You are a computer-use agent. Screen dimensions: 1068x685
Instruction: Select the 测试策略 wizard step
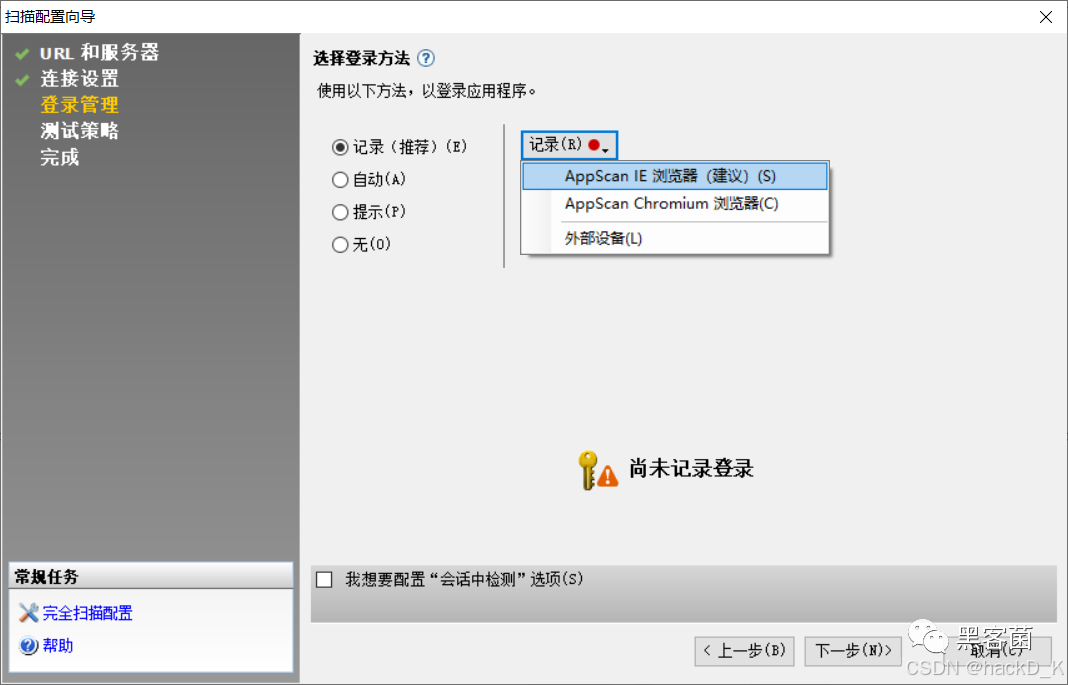tap(80, 131)
